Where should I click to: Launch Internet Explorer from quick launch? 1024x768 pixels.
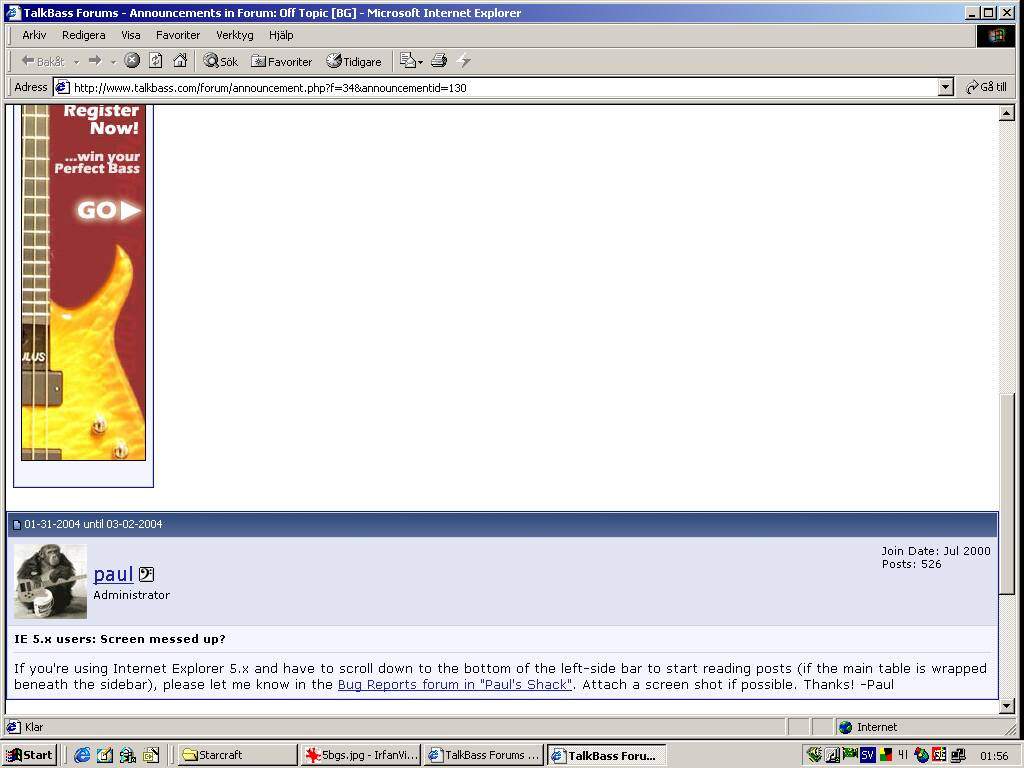82,756
